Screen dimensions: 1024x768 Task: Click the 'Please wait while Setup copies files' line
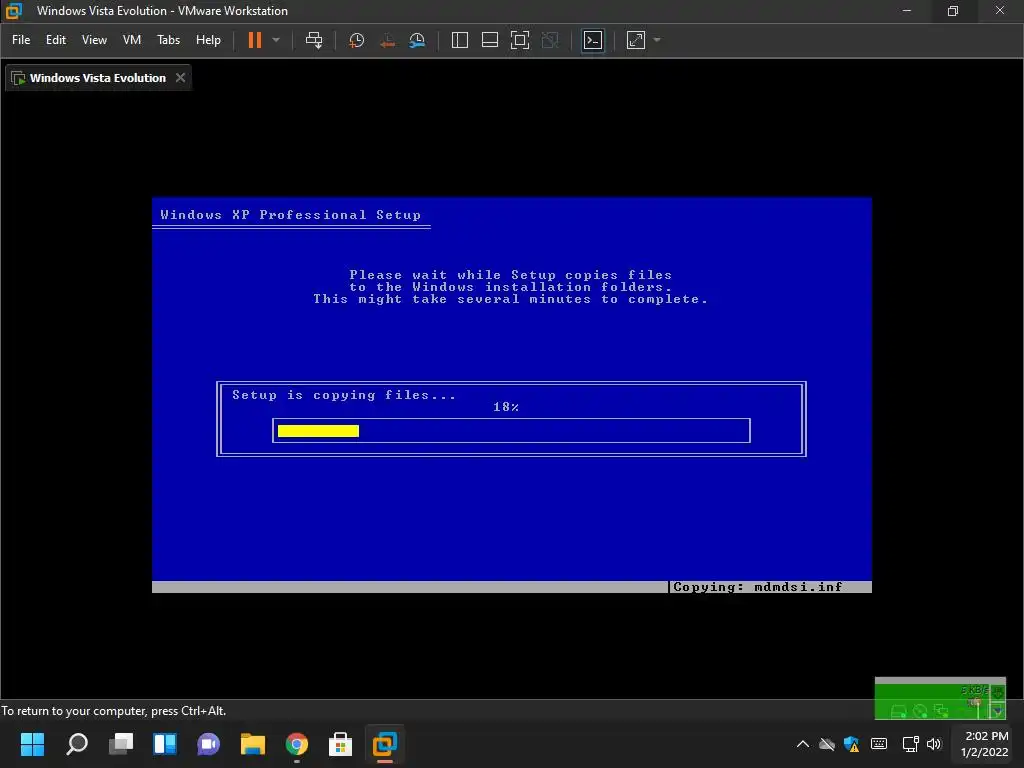[x=511, y=275]
